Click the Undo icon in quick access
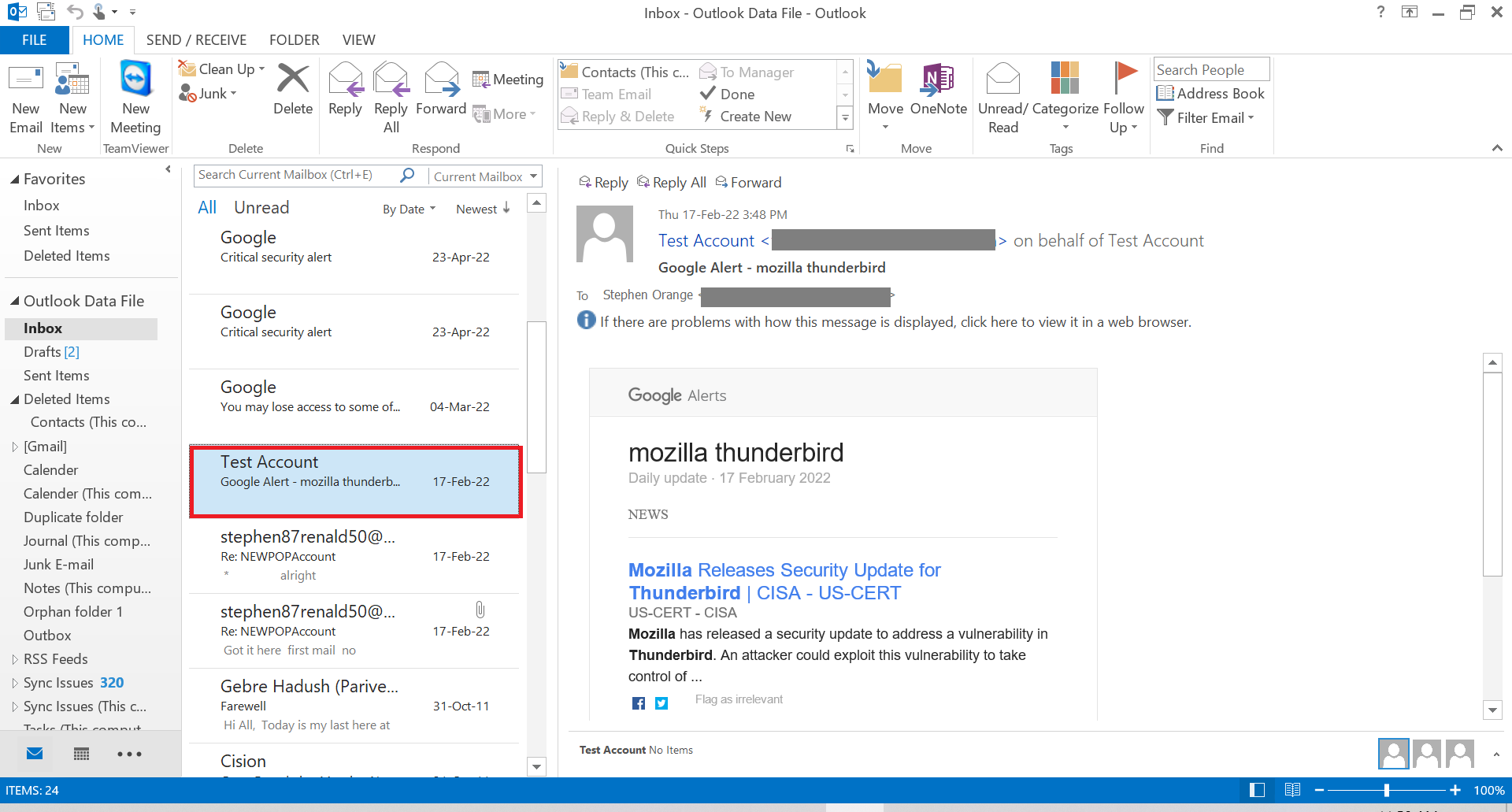 (x=75, y=12)
